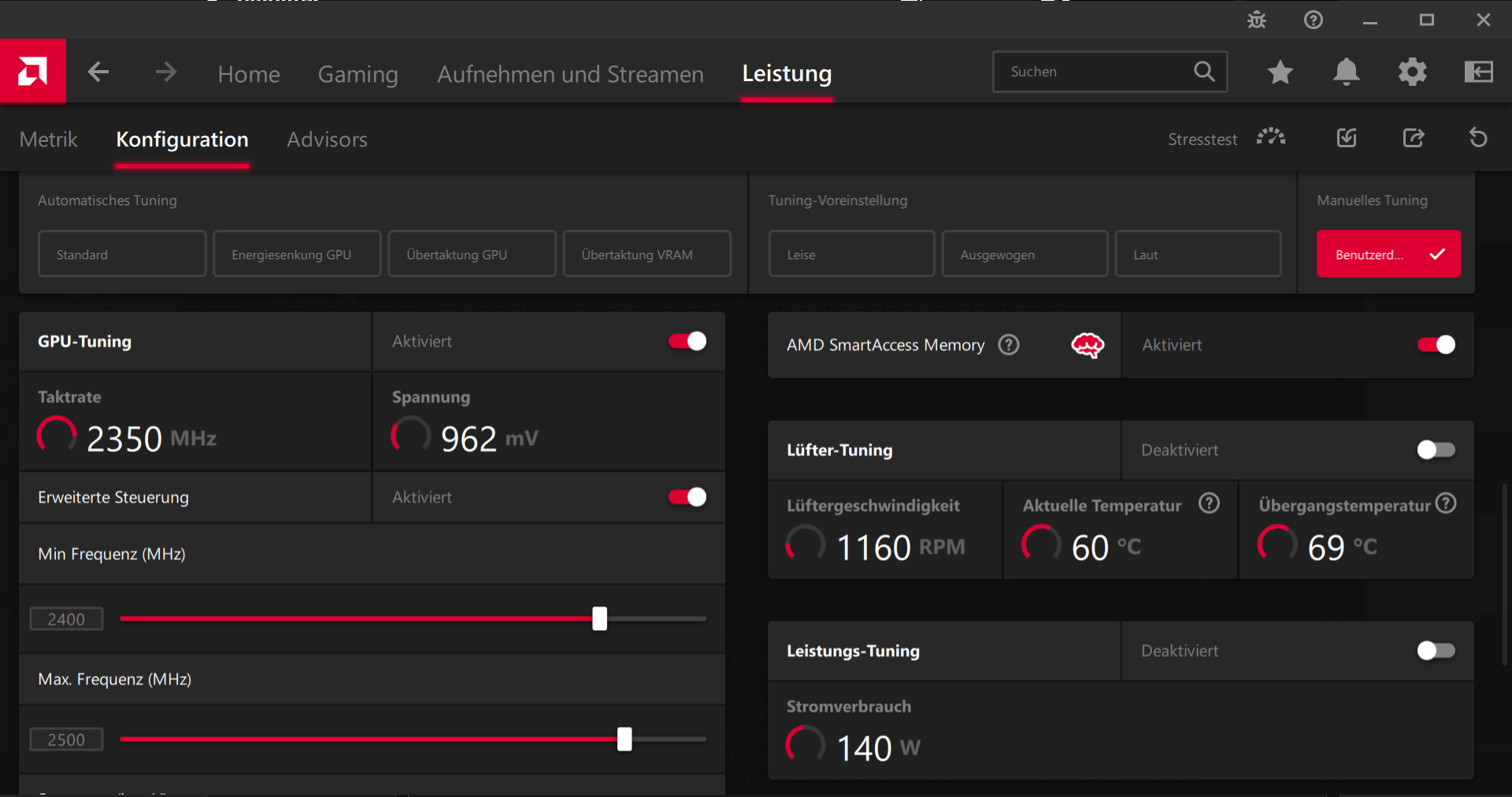Open Aufnehmen und Streamen tab

[571, 74]
